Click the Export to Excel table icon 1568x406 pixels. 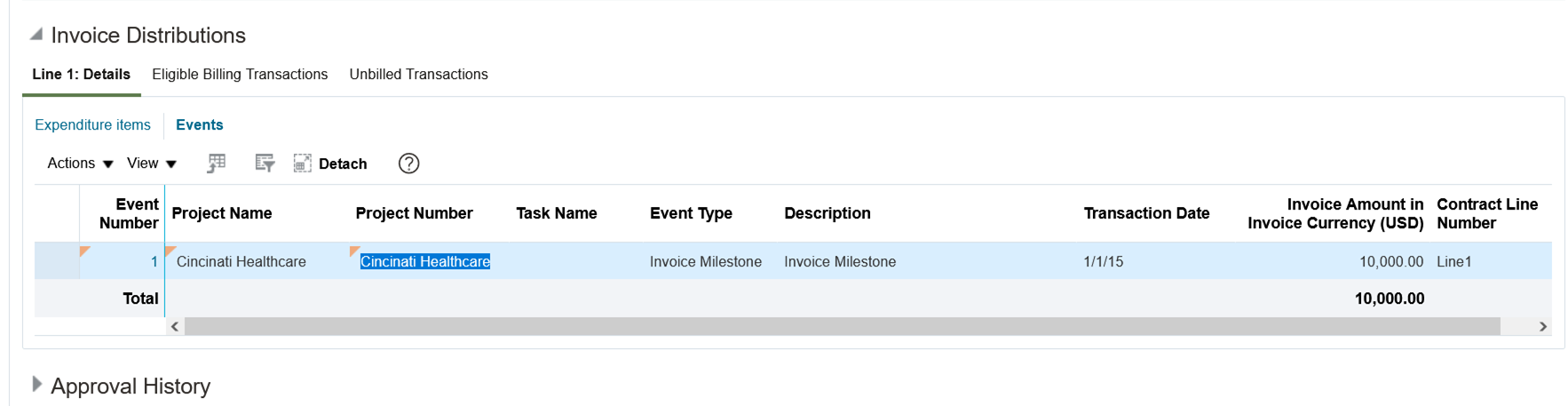(x=217, y=163)
